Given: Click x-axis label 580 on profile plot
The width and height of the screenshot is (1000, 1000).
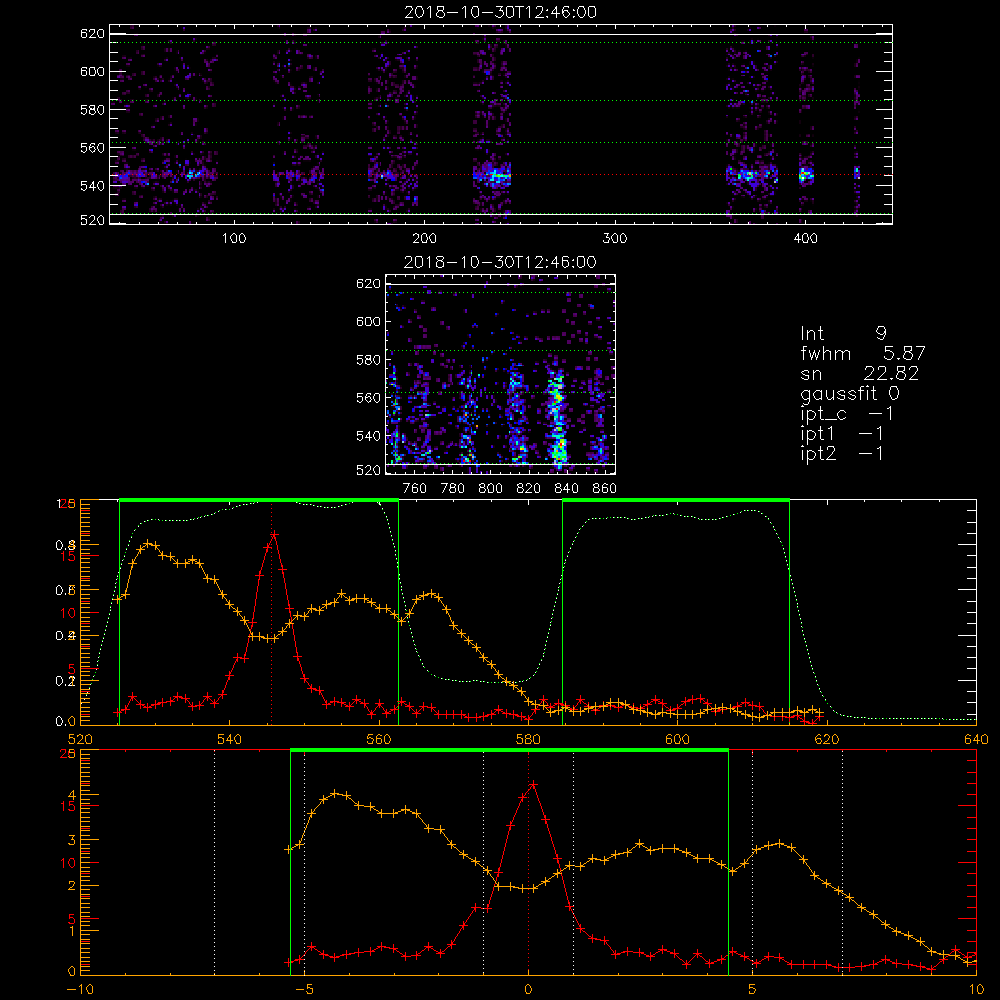Looking at the screenshot, I should click(x=528, y=739).
